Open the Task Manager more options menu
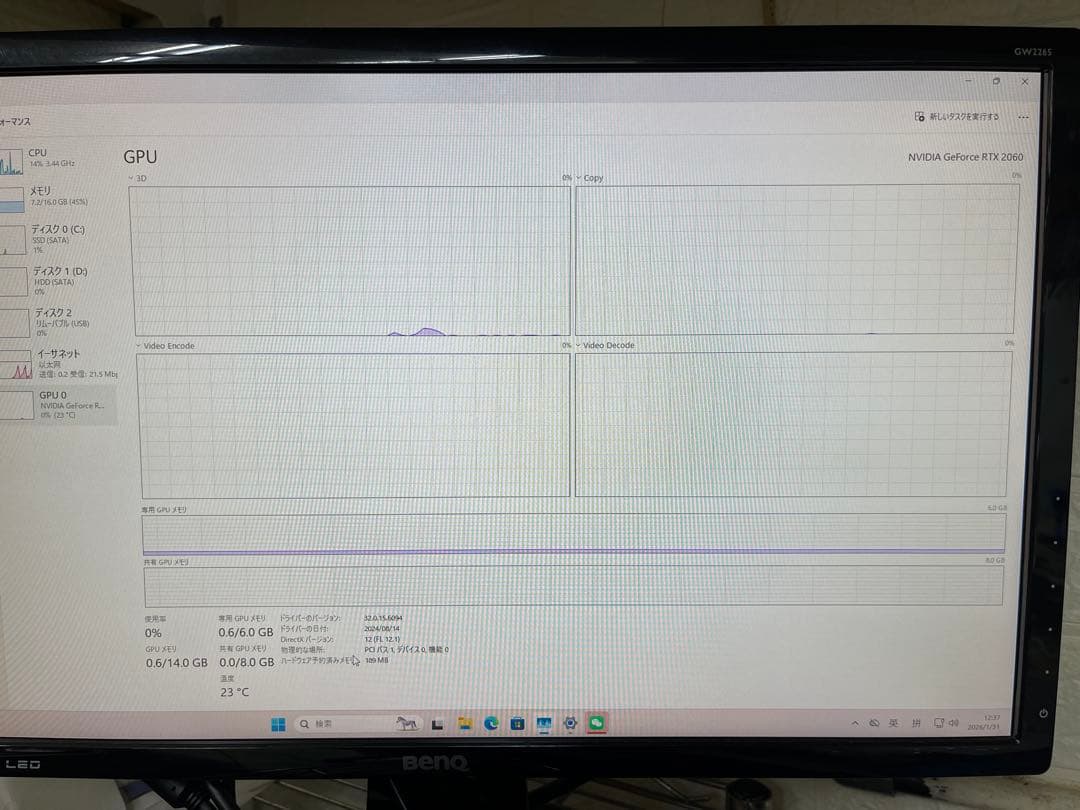The width and height of the screenshot is (1080, 810). coord(1022,117)
